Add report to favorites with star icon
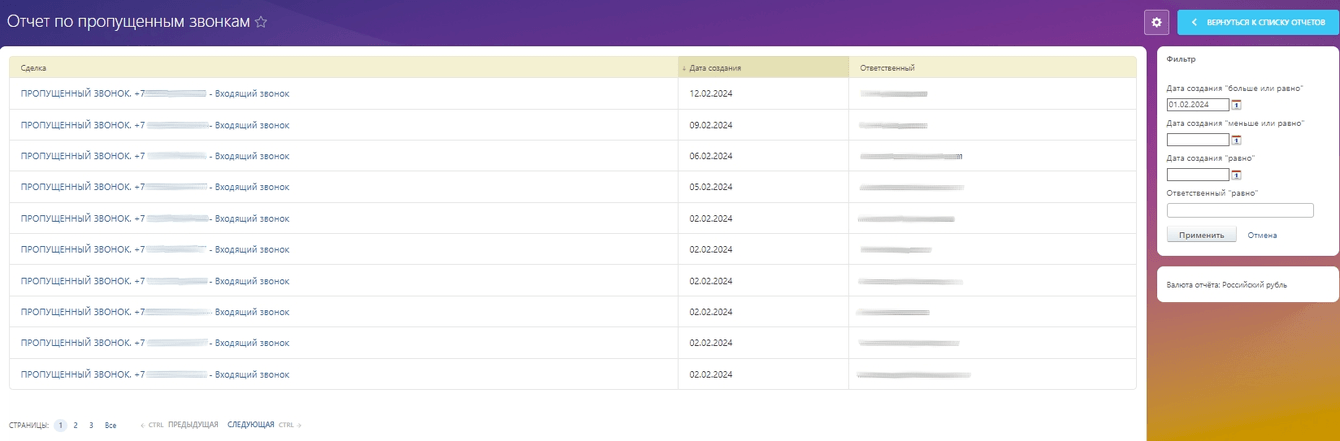This screenshot has height=441, width=1340. (261, 22)
